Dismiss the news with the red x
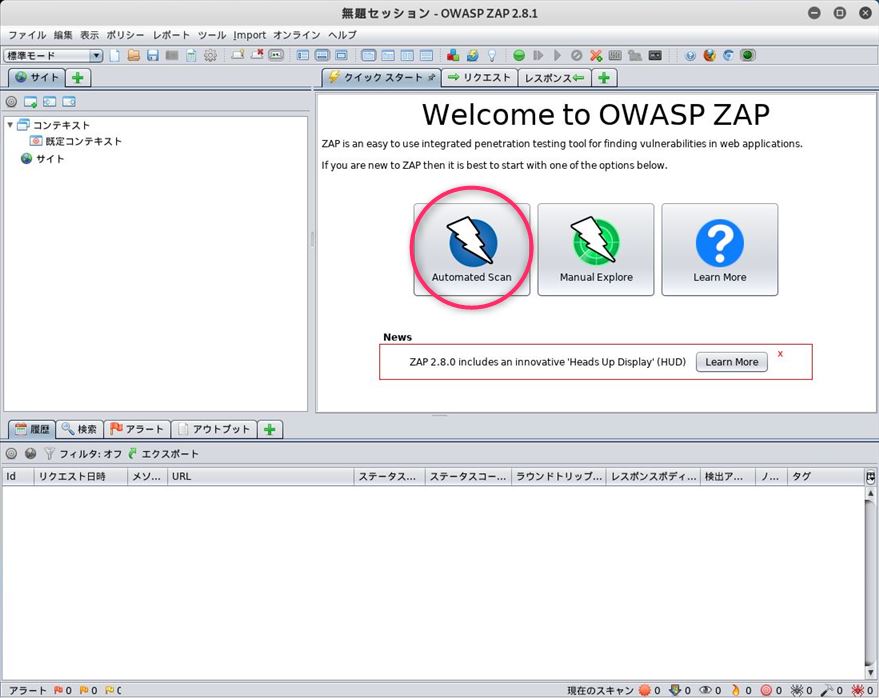The image size is (879, 698). pyautogui.click(x=780, y=354)
